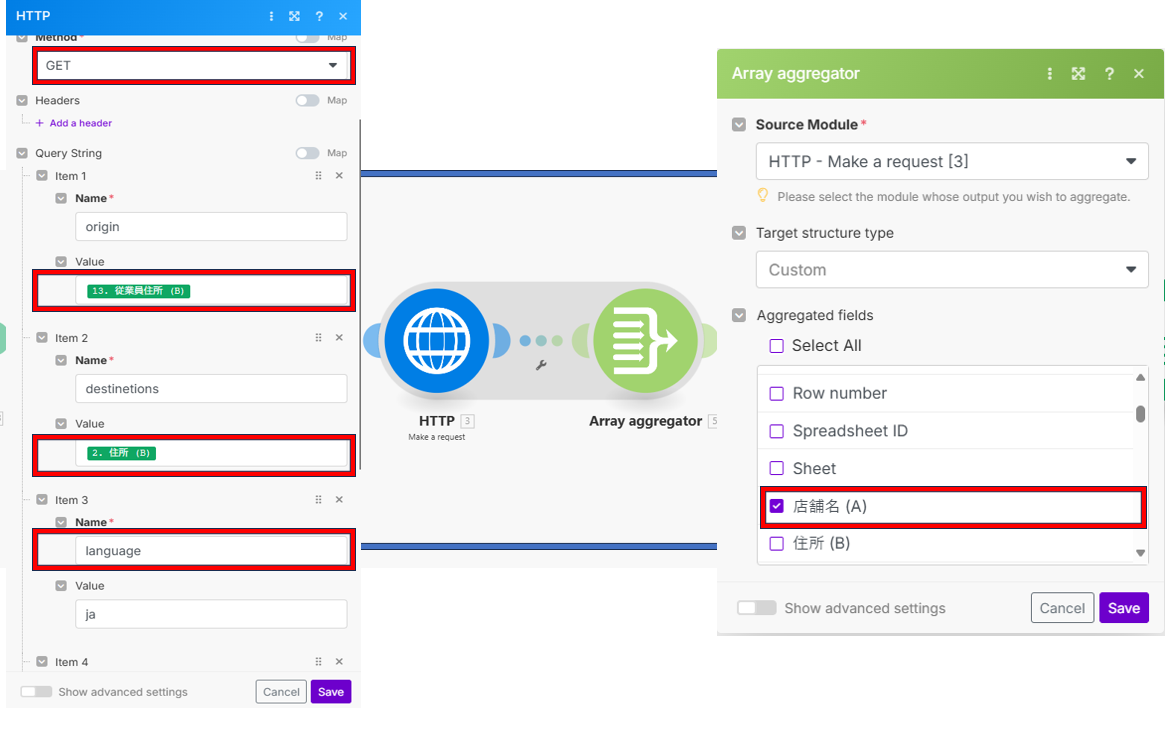Check the Spreadsheet ID field
1165x737 pixels.
pyautogui.click(x=776, y=431)
